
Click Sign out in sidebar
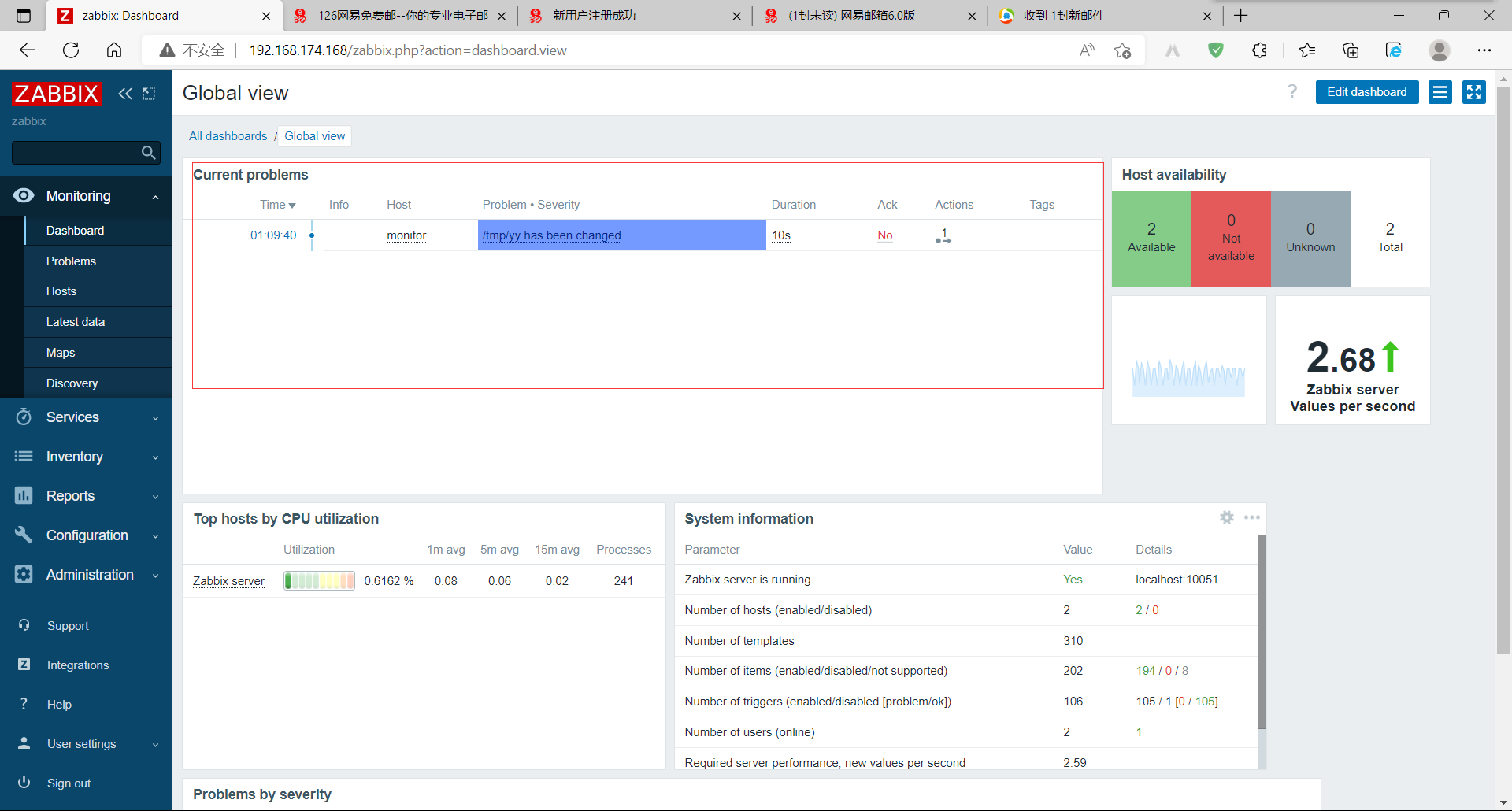(x=69, y=783)
